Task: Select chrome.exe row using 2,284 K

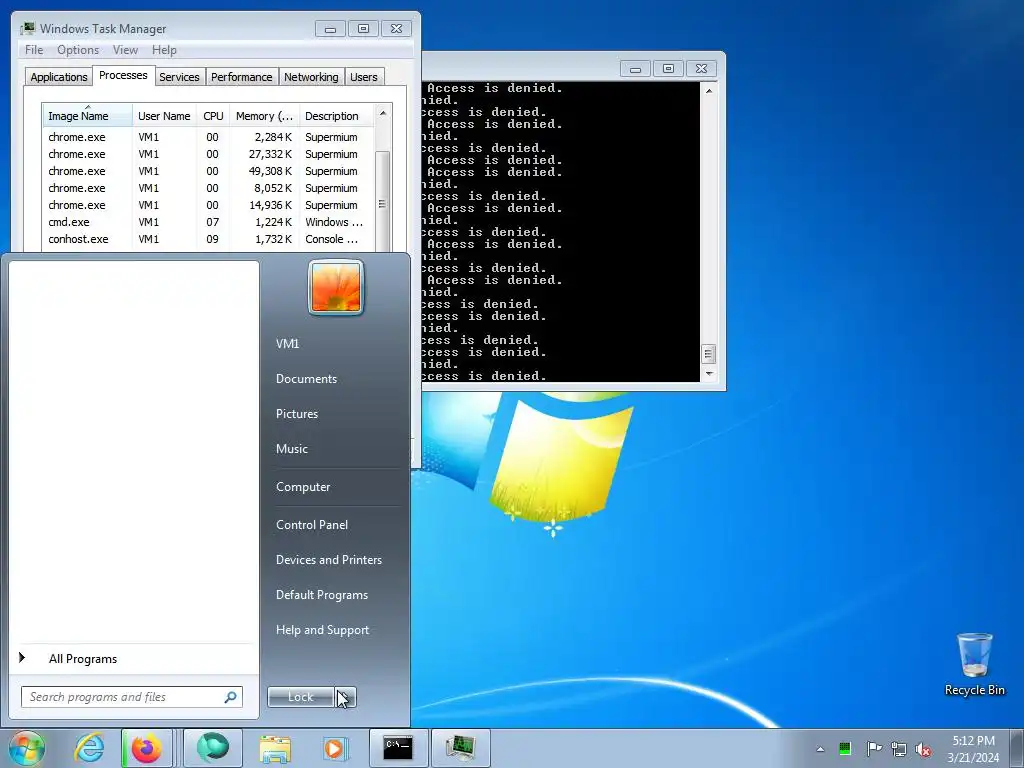Action: pos(208,137)
